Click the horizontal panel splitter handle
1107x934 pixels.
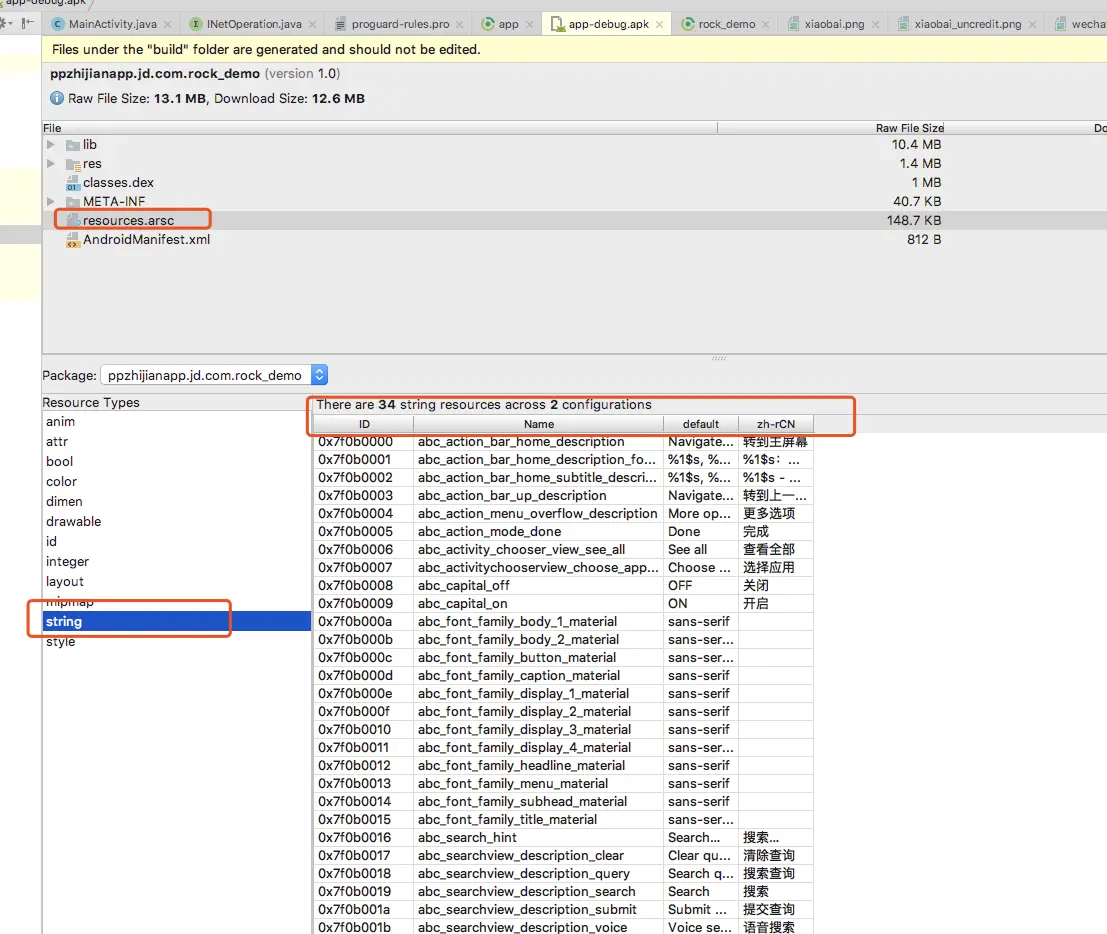719,359
